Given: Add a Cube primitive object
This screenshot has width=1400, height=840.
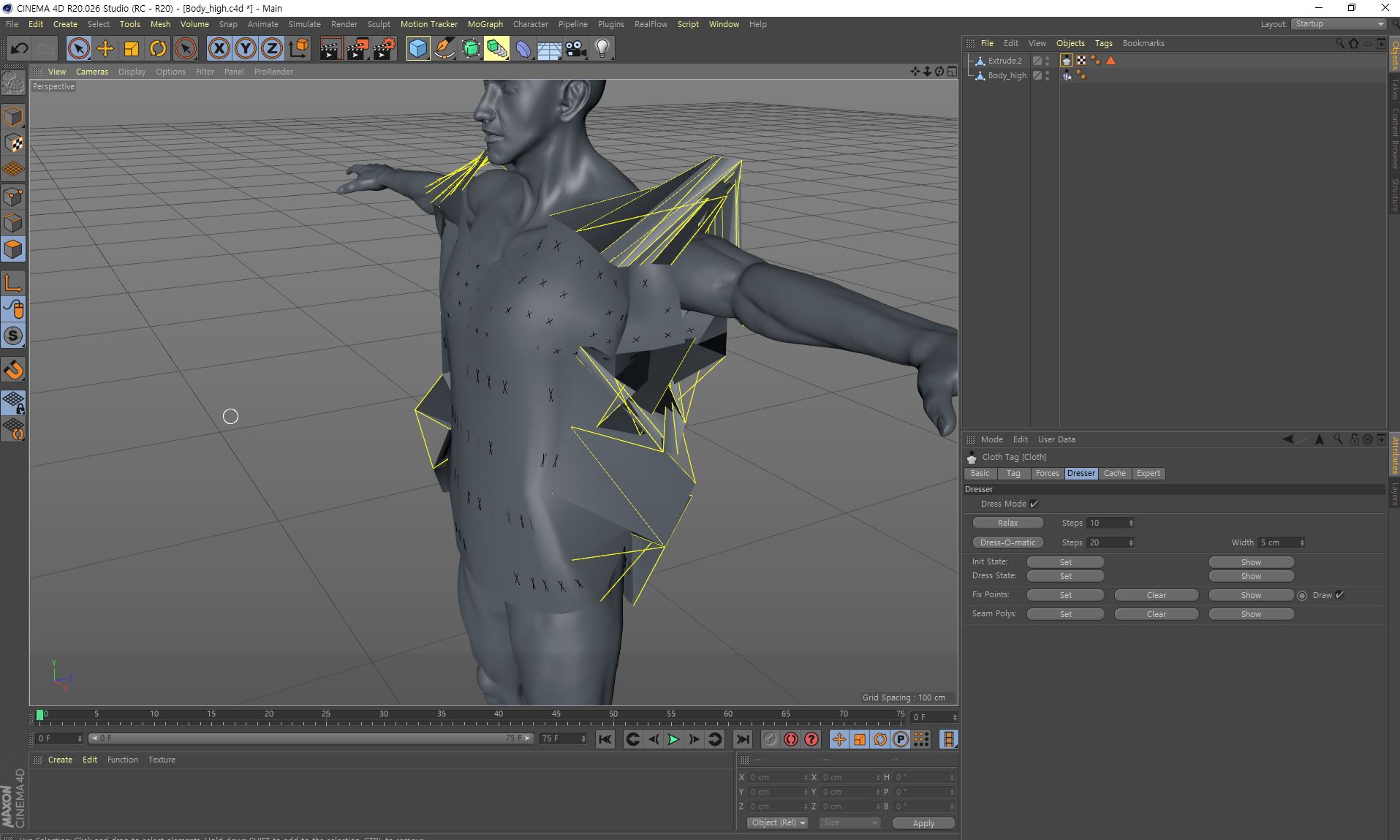Looking at the screenshot, I should (x=417, y=49).
